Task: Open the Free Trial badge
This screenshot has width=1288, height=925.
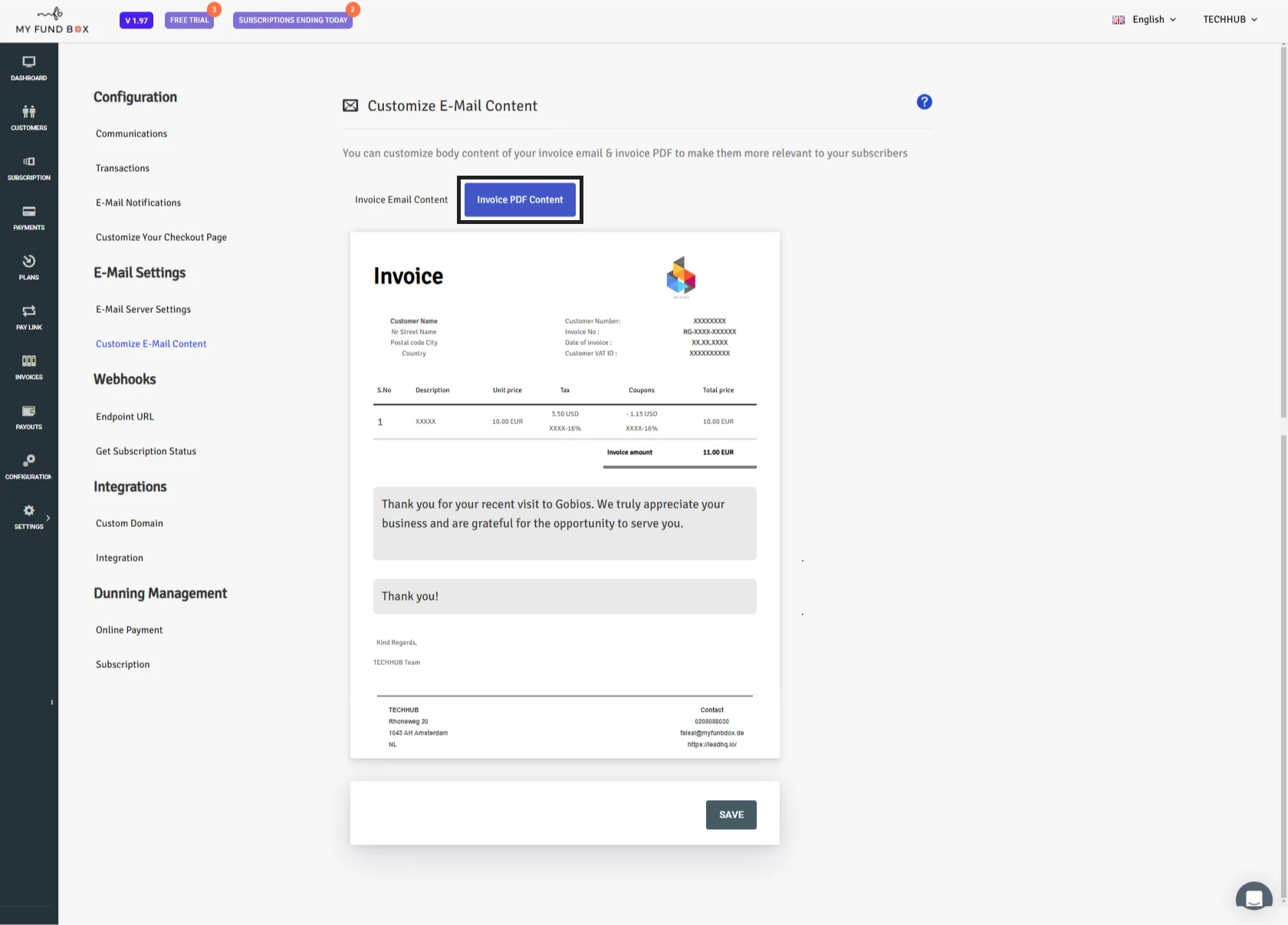Action: (189, 20)
